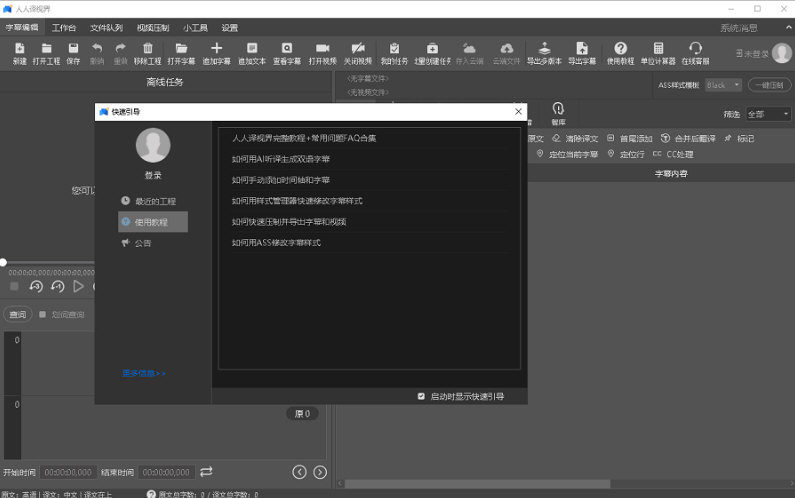Expand the 筛选 全部 dropdown
This screenshot has height=498, width=795.
(x=767, y=114)
